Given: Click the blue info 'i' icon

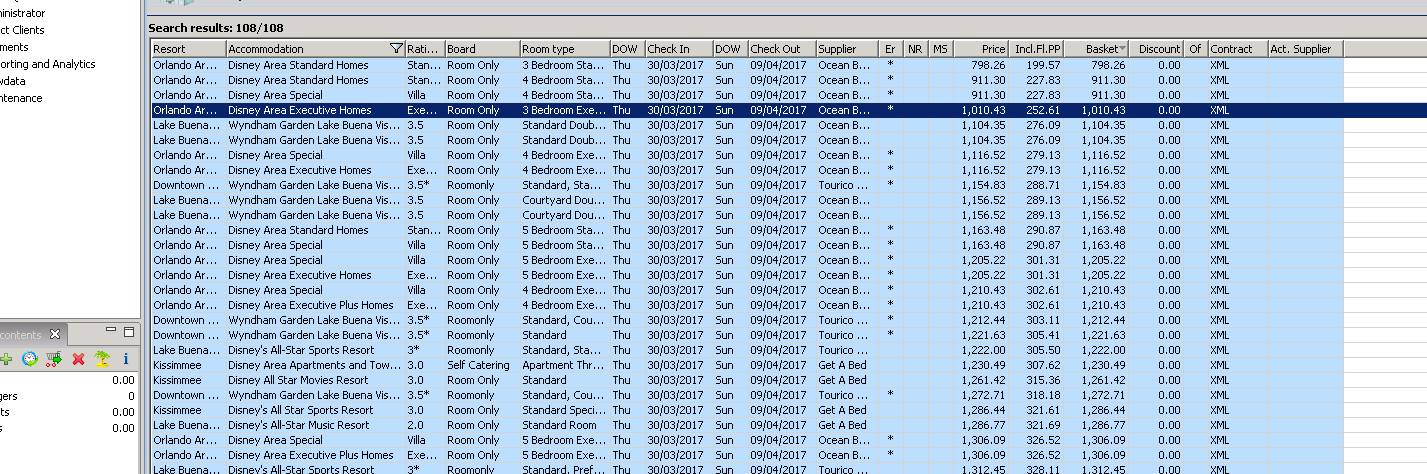Looking at the screenshot, I should coord(126,358).
